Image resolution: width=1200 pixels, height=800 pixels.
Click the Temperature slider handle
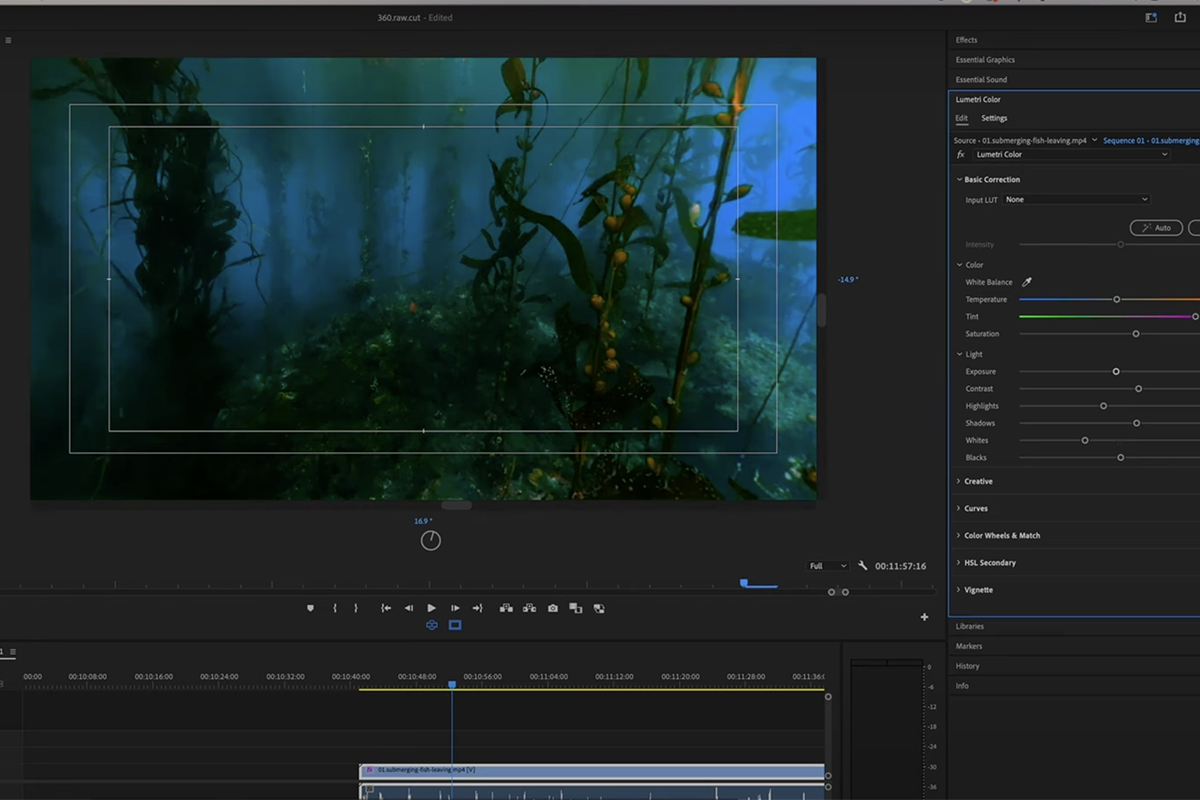click(1117, 300)
